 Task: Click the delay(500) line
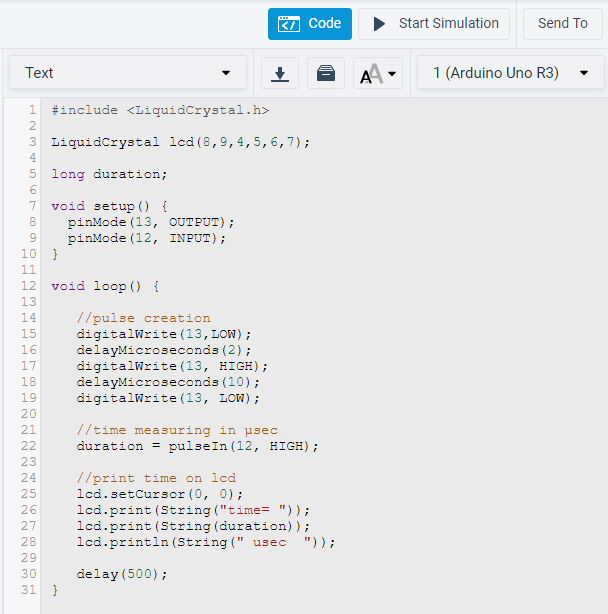pyautogui.click(x=122, y=574)
